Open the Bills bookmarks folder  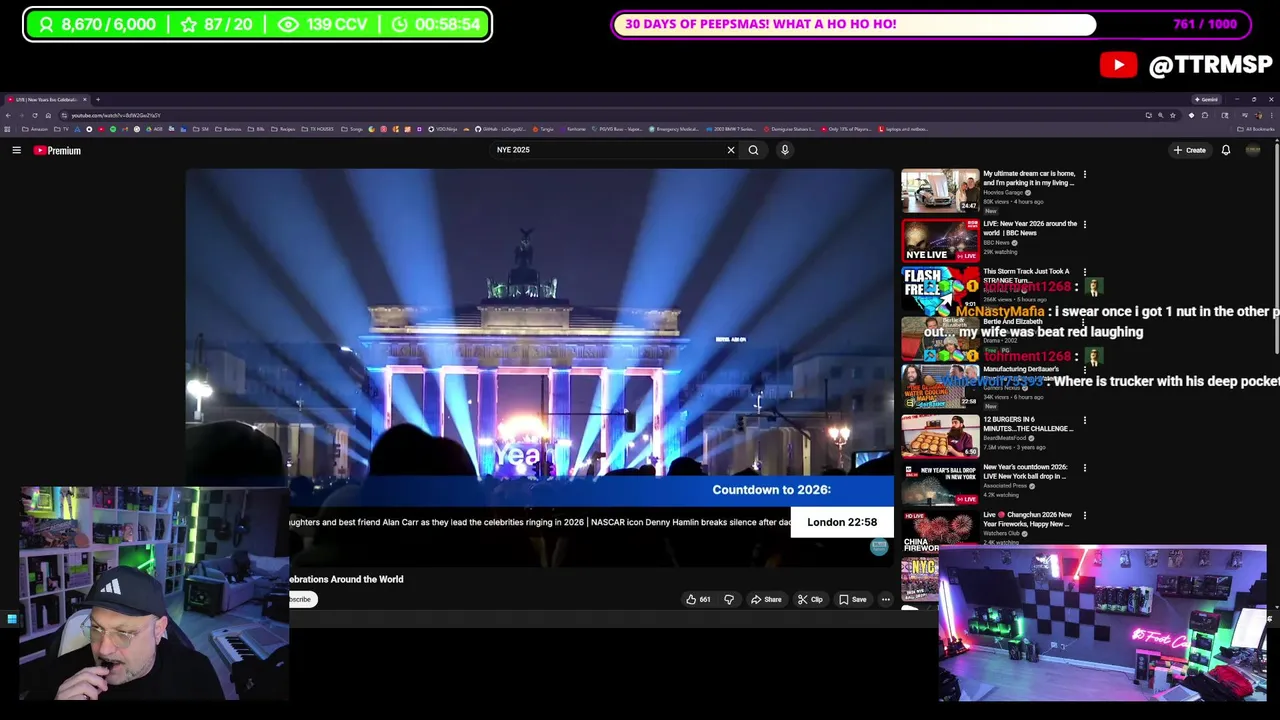point(256,129)
